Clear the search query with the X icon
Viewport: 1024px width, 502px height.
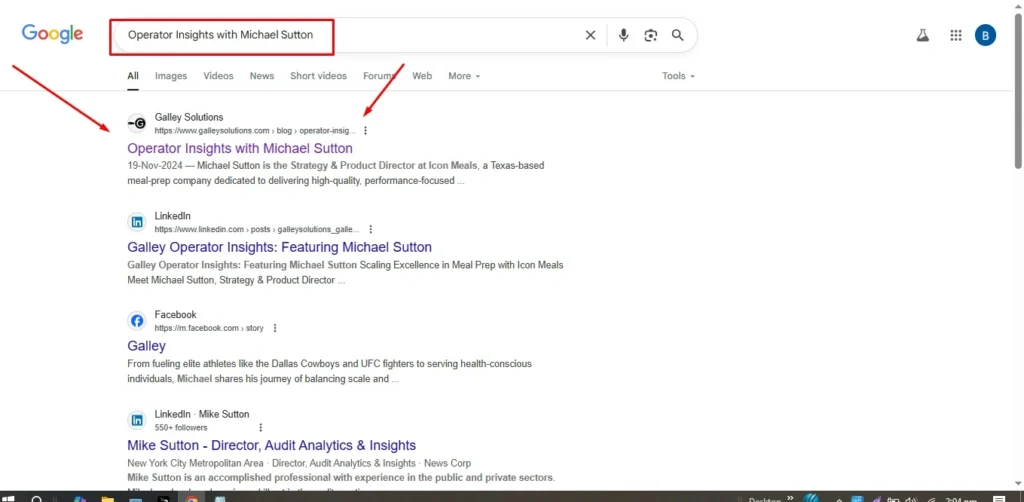[x=590, y=35]
